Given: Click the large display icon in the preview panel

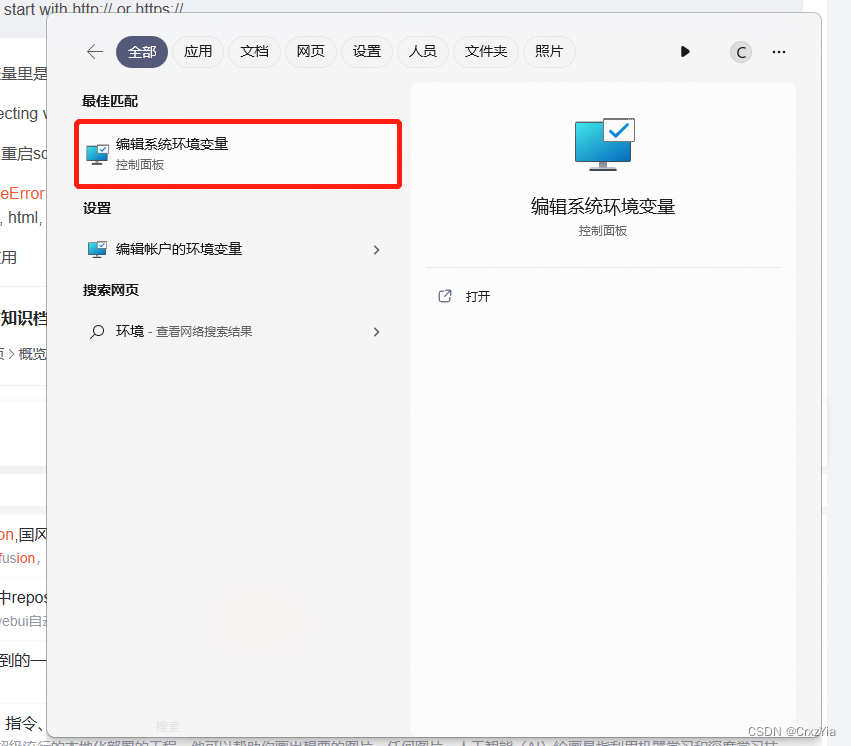Looking at the screenshot, I should point(603,143).
